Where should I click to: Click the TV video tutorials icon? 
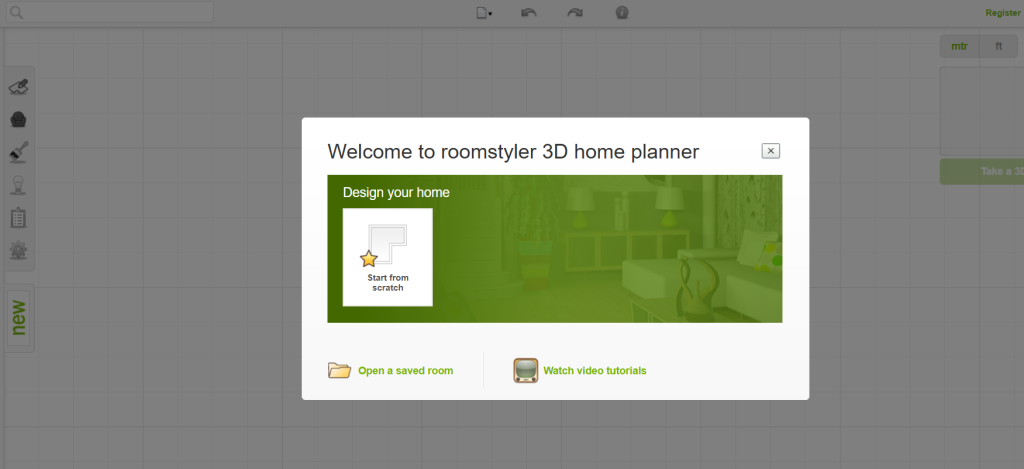525,371
